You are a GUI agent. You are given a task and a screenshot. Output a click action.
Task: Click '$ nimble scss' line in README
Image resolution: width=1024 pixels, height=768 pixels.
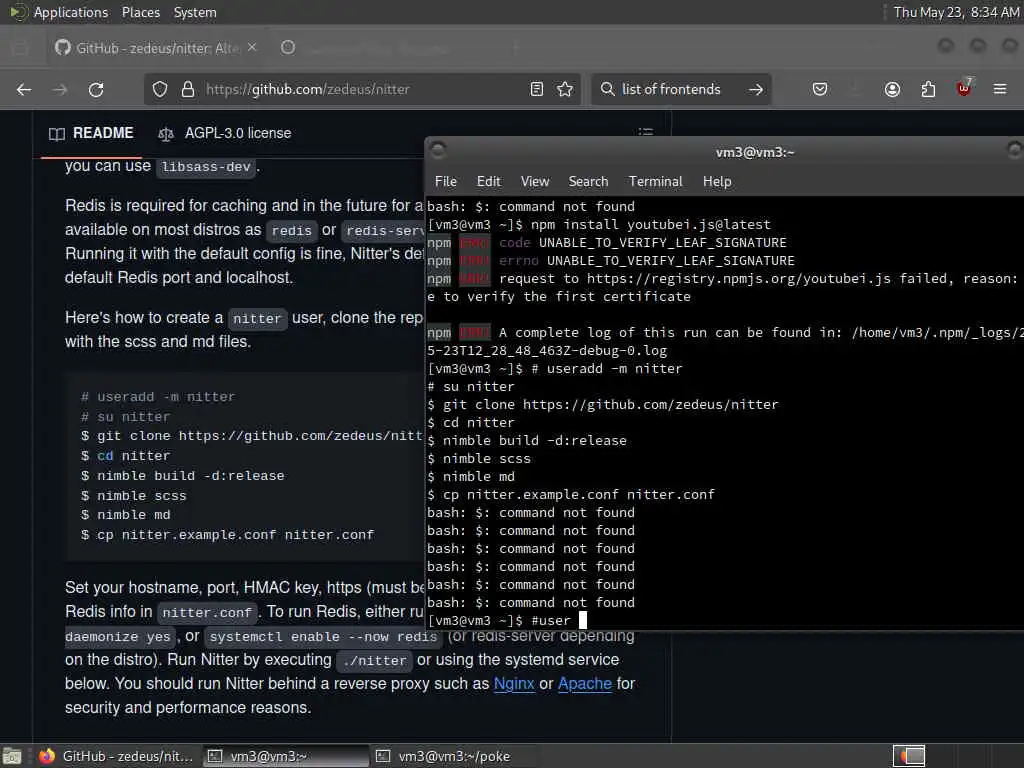click(x=134, y=496)
